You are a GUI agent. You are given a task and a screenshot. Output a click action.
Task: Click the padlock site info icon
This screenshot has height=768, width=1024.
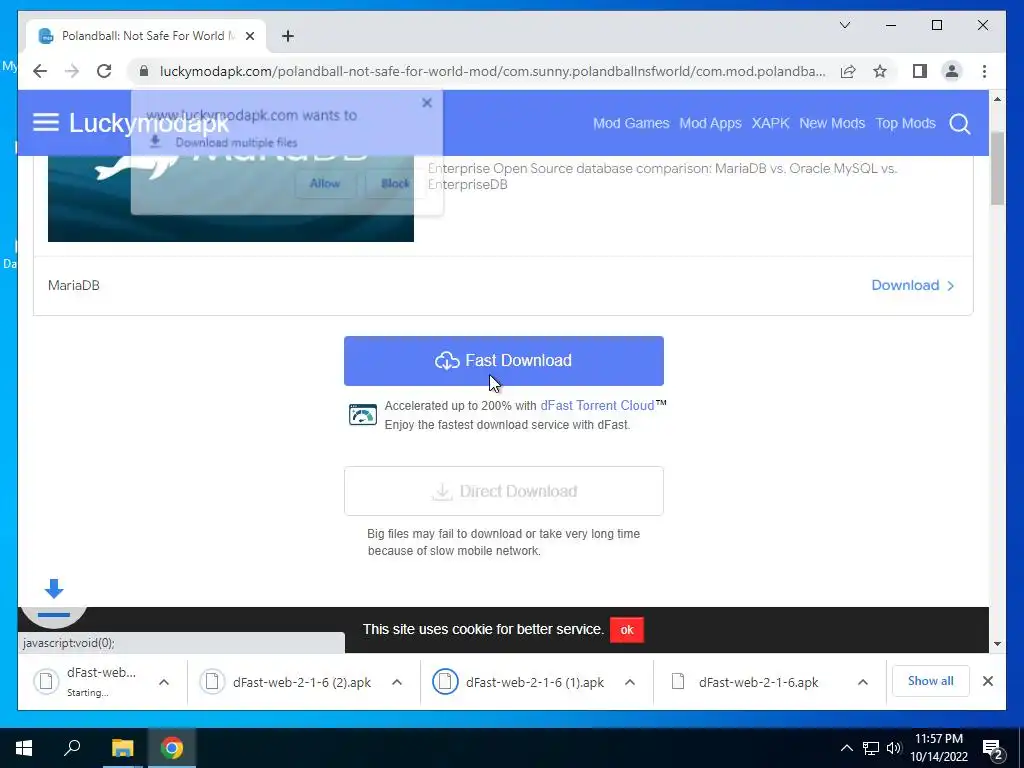144,71
